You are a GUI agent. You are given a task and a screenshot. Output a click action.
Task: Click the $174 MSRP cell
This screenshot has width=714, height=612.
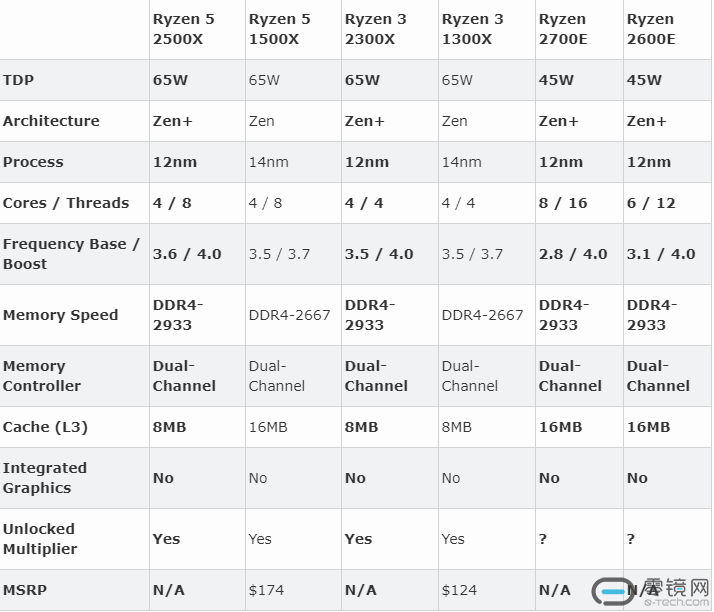pyautogui.click(x=266, y=590)
